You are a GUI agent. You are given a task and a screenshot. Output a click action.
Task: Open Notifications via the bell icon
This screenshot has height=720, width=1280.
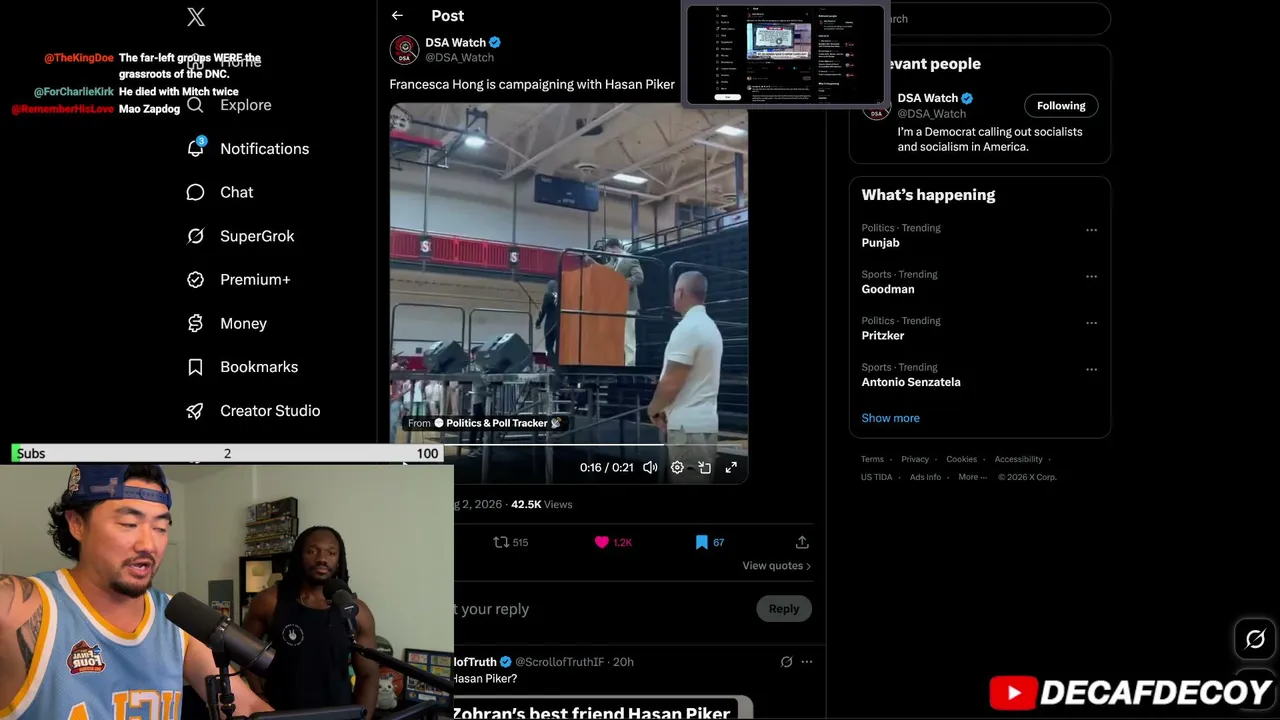195,148
